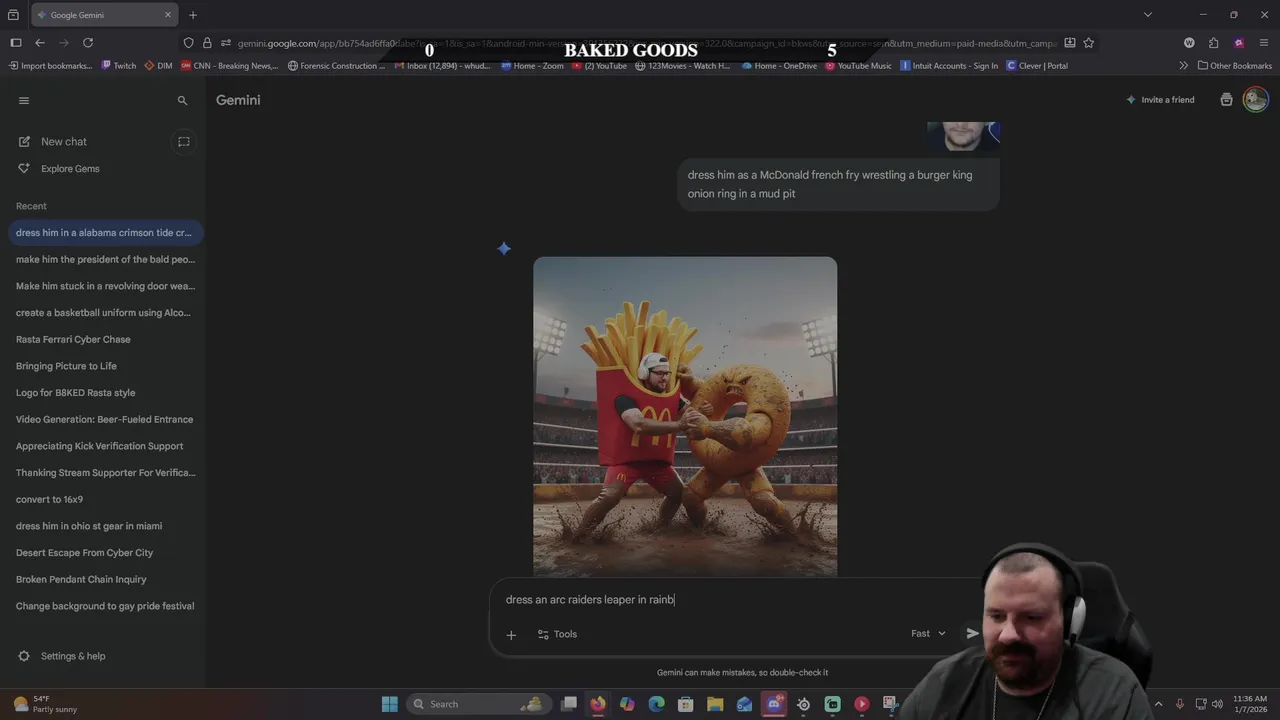1280x720 pixels.
Task: Click the taskbar Search box
Action: click(478, 704)
